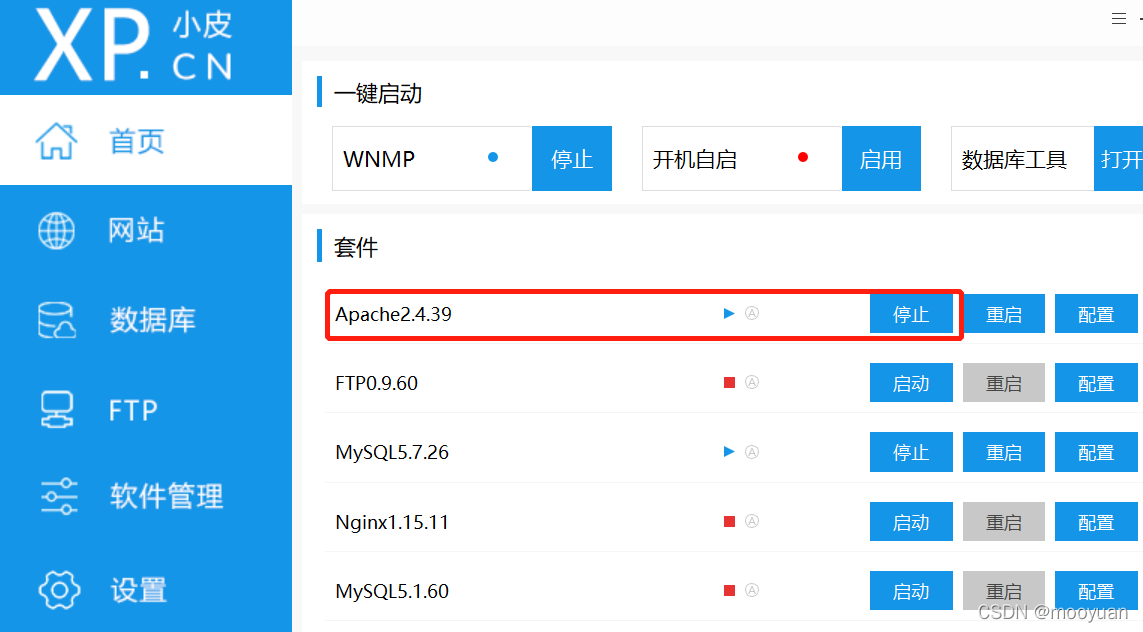This screenshot has height=632, width=1143.
Task: Click the blue WNMP status dot
Action: (493, 157)
